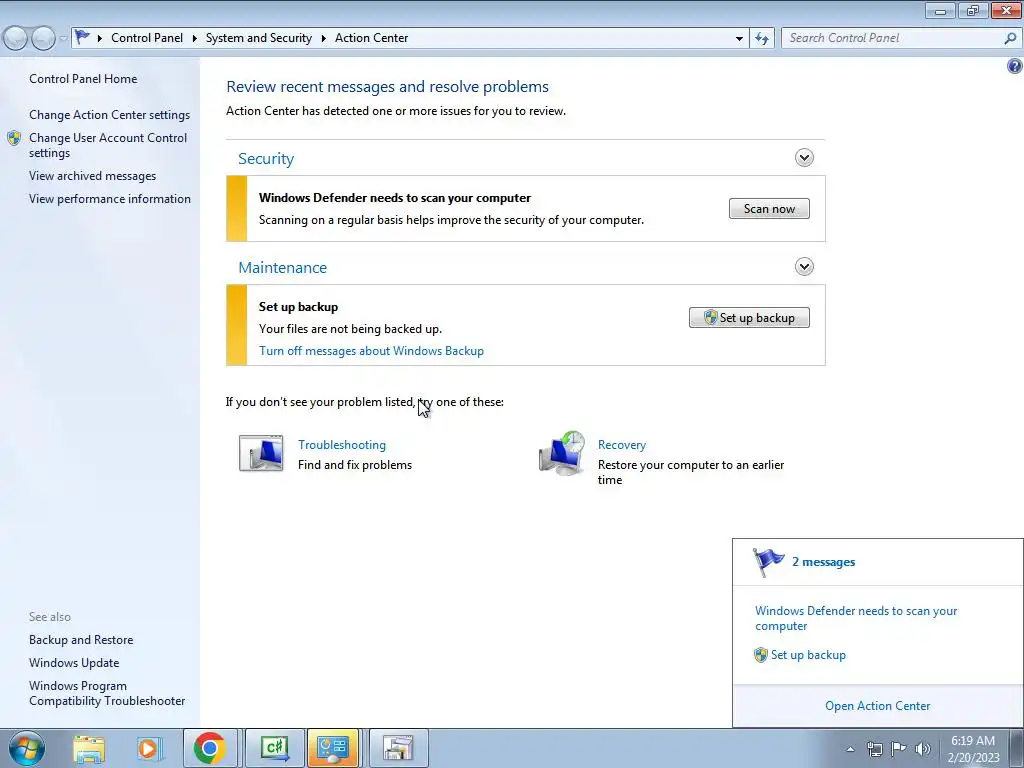Open the address bar history dropdown

(x=739, y=38)
